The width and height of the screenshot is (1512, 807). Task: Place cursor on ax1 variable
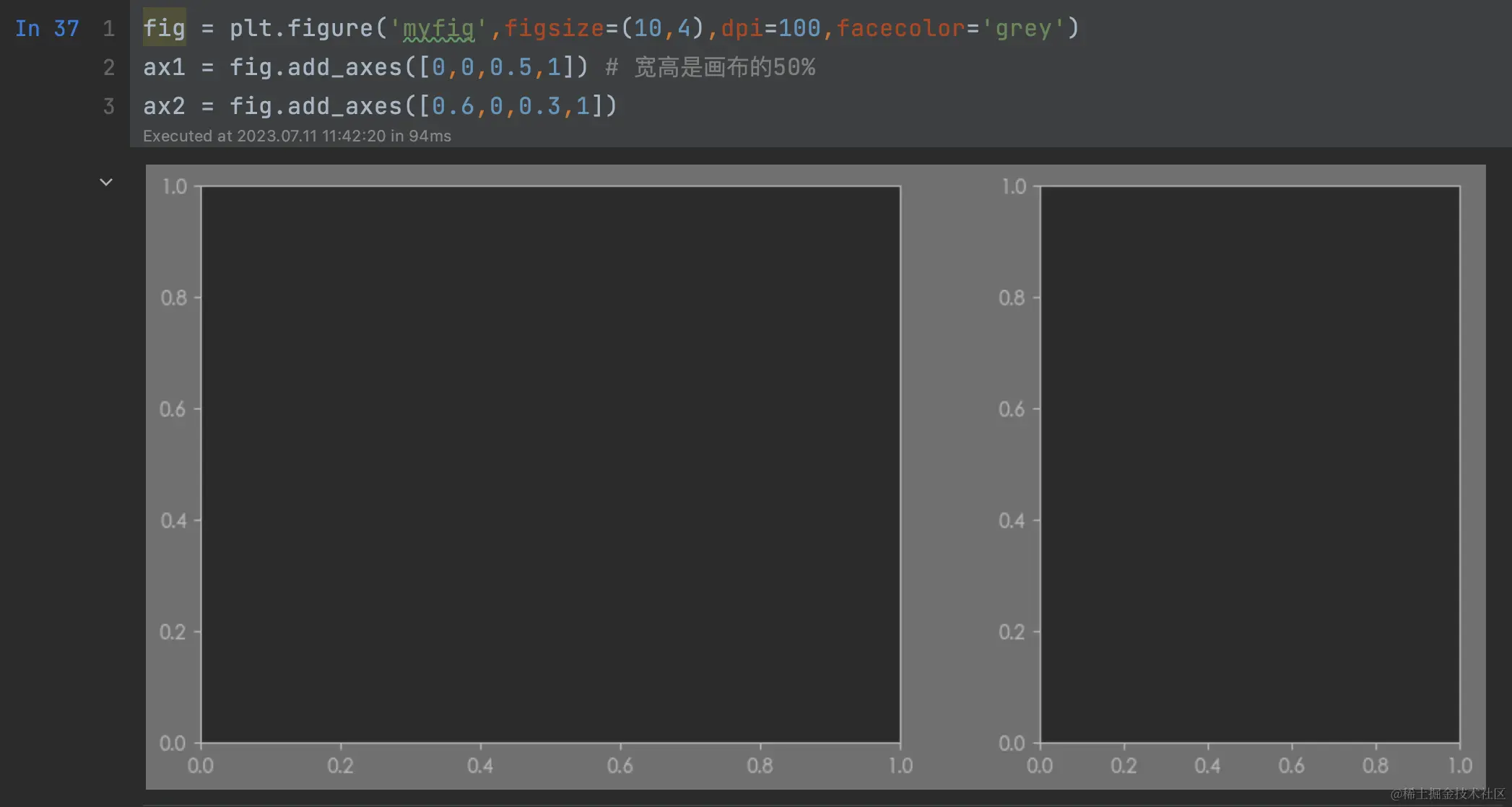click(x=164, y=68)
